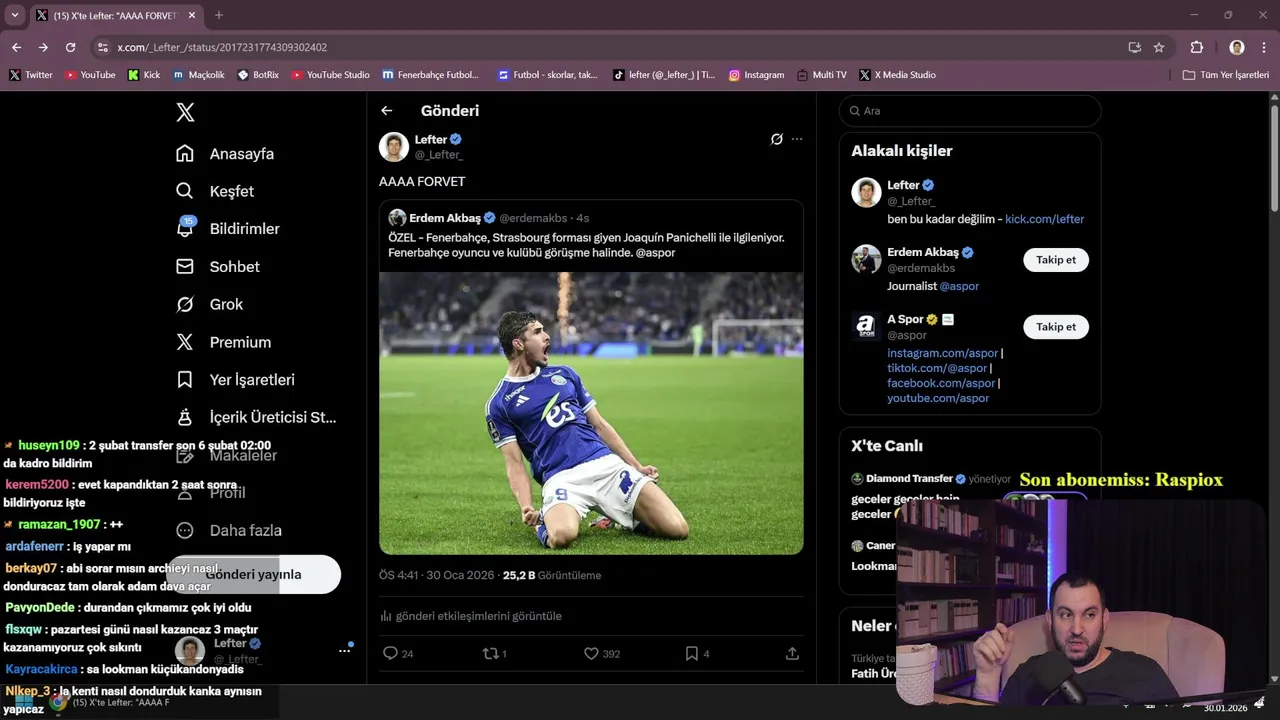
Task: Open youtube.com/aspor link
Action: click(938, 398)
